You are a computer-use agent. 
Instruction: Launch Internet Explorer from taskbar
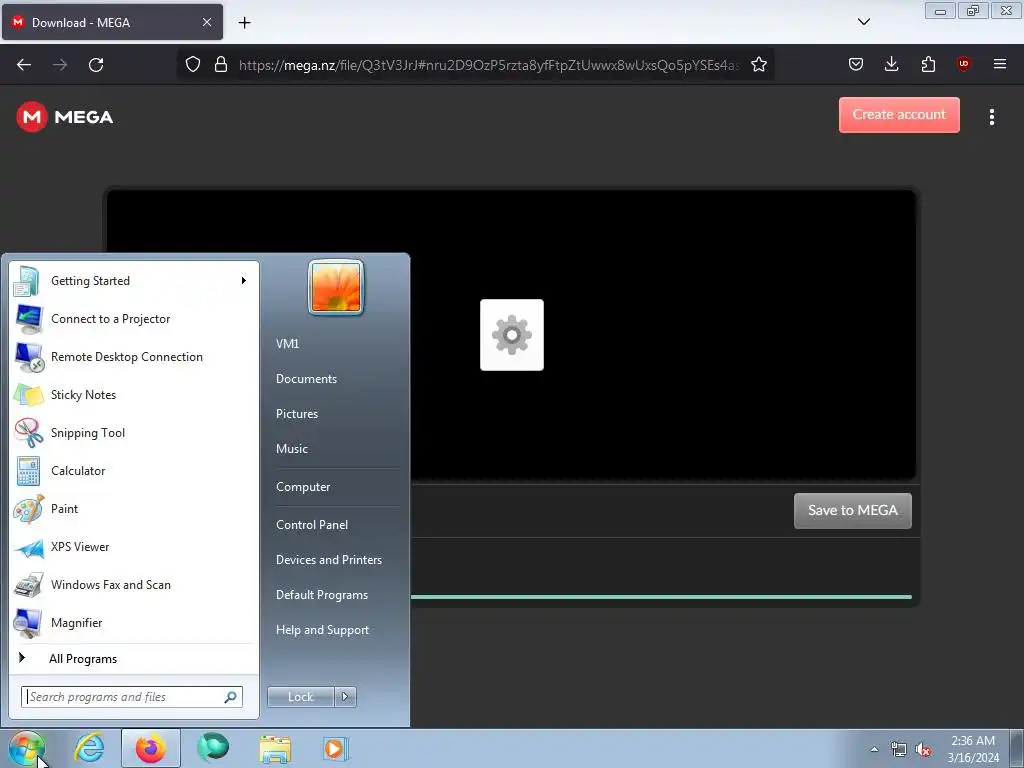coord(89,748)
